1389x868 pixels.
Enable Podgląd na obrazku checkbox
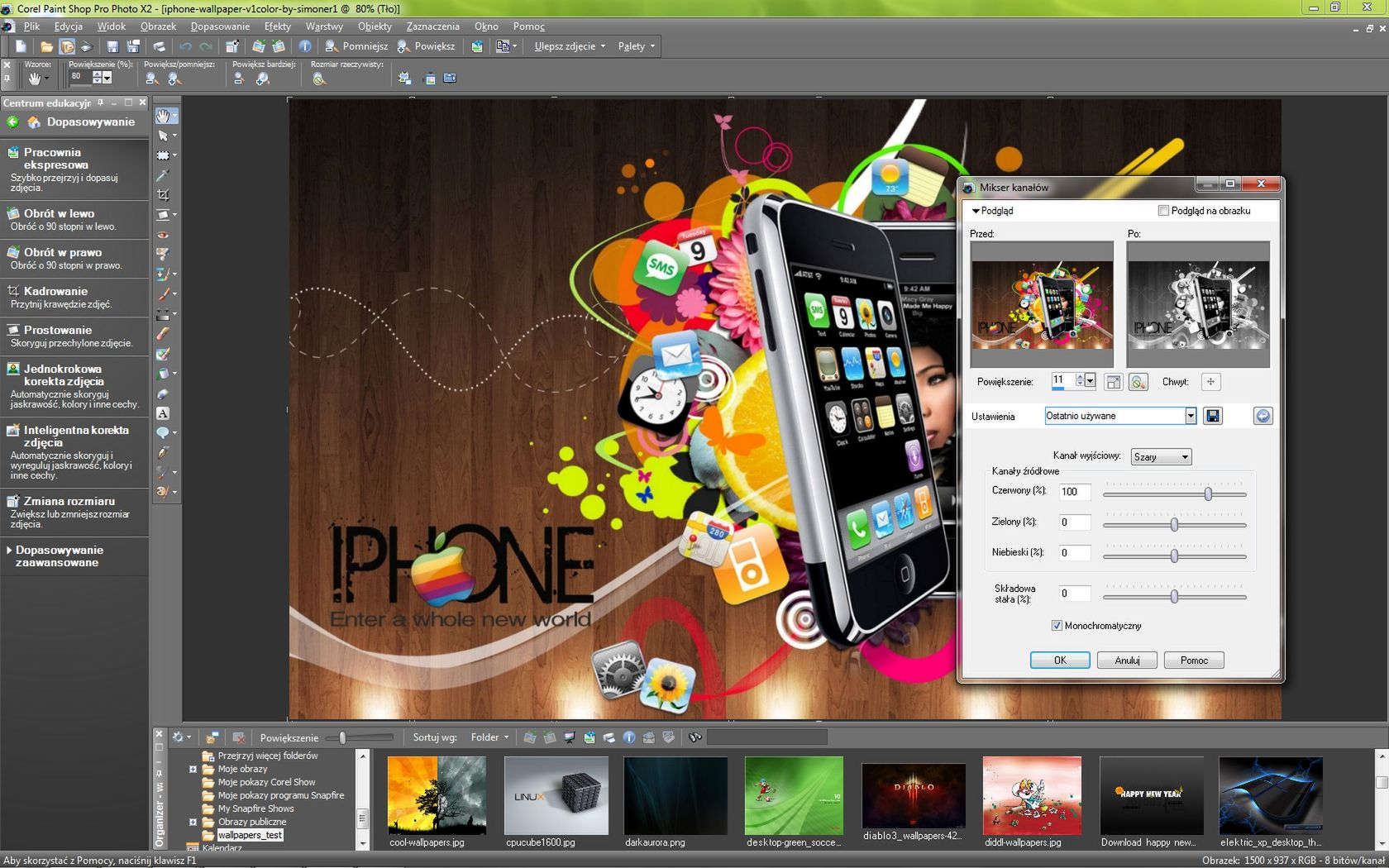(1163, 211)
